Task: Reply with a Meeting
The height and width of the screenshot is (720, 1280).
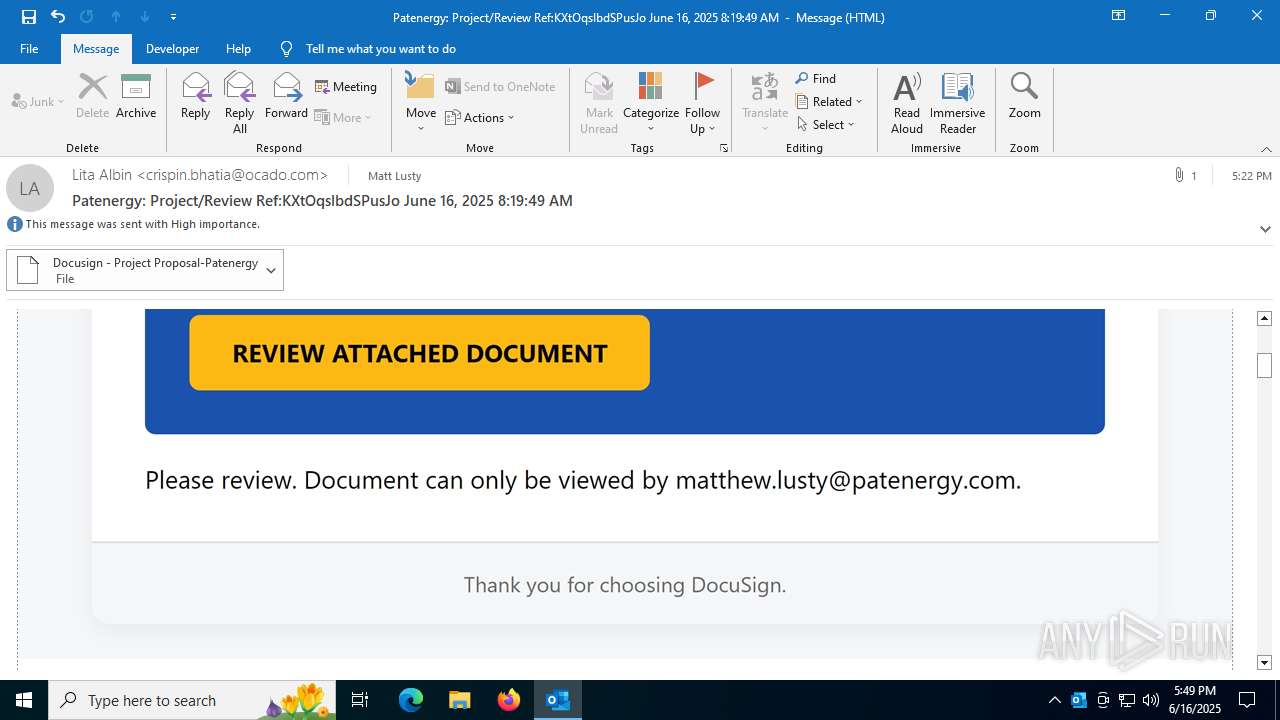Action: 346,87
